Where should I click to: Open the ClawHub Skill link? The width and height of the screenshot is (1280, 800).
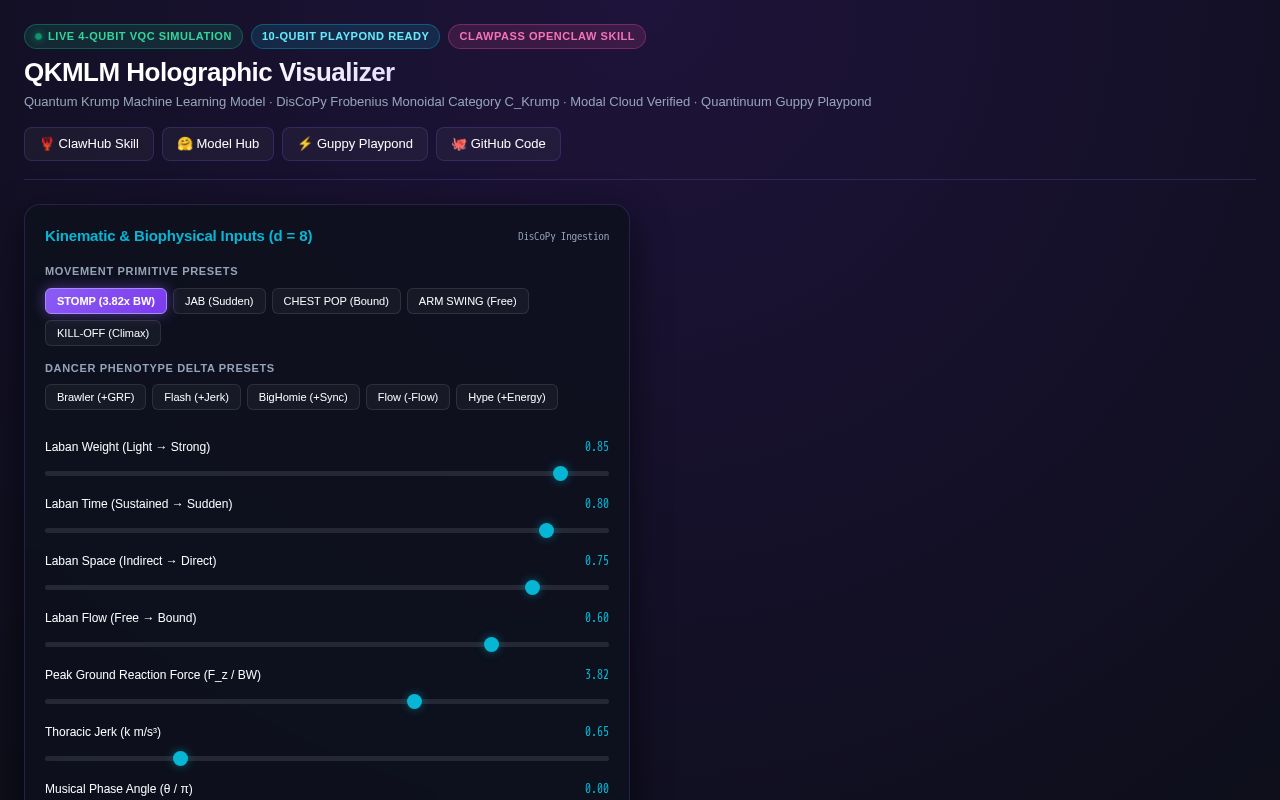[89, 144]
